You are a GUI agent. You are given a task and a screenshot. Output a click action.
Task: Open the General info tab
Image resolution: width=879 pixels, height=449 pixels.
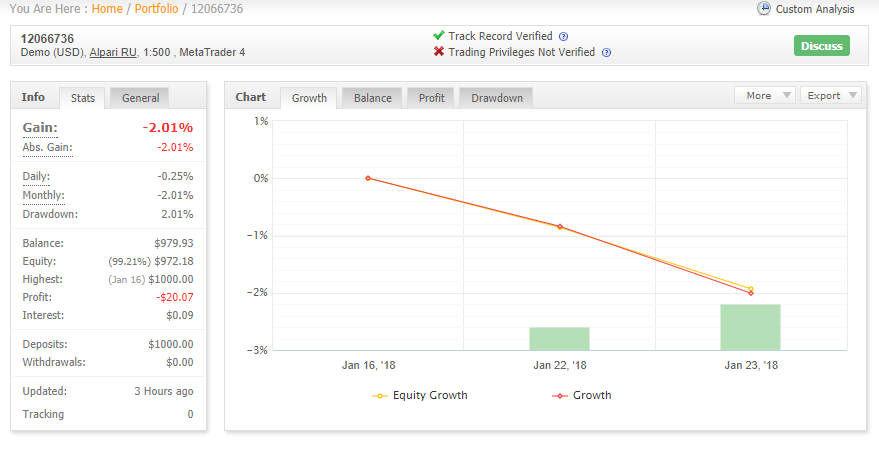pyautogui.click(x=140, y=98)
